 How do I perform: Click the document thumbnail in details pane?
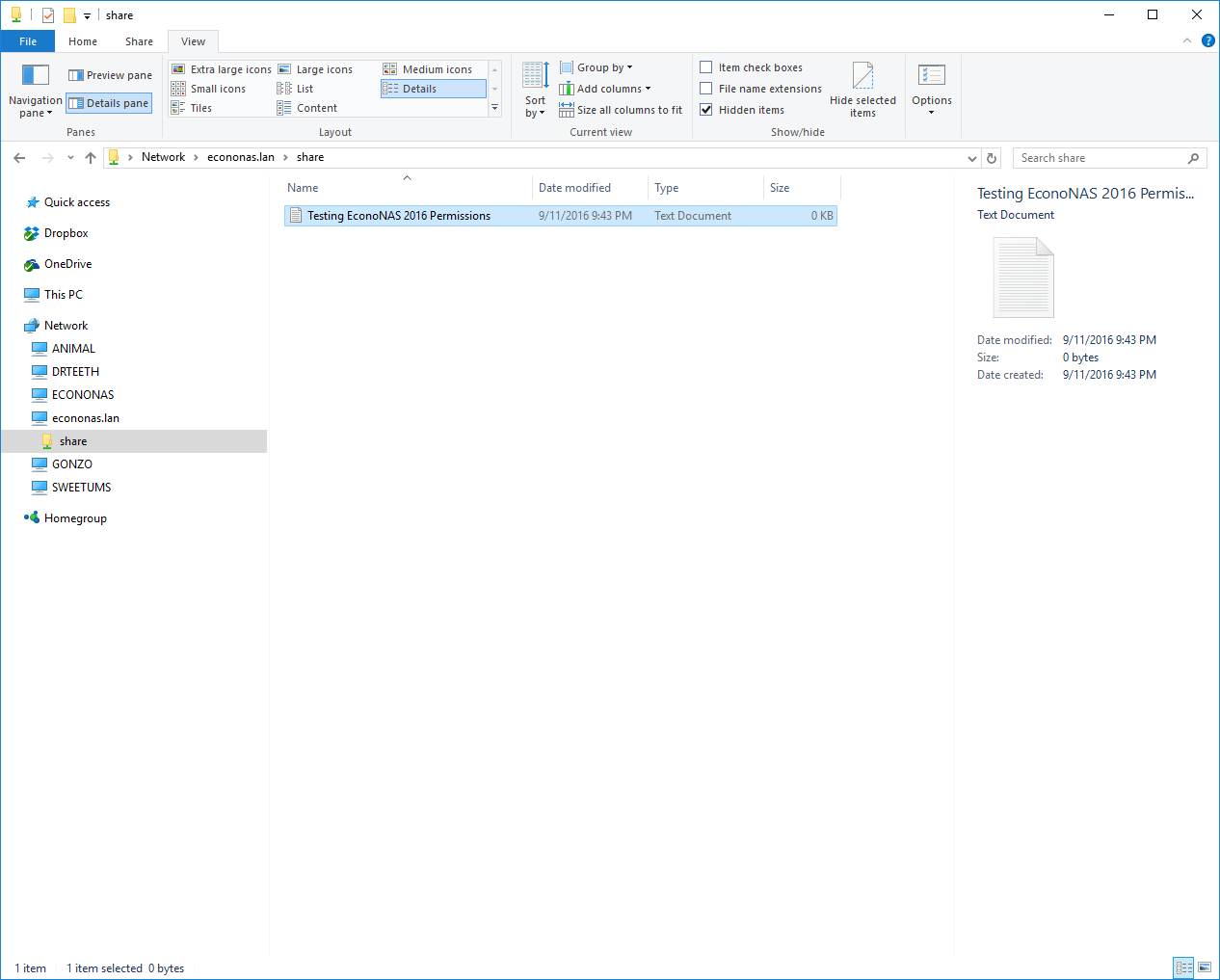(x=1023, y=278)
